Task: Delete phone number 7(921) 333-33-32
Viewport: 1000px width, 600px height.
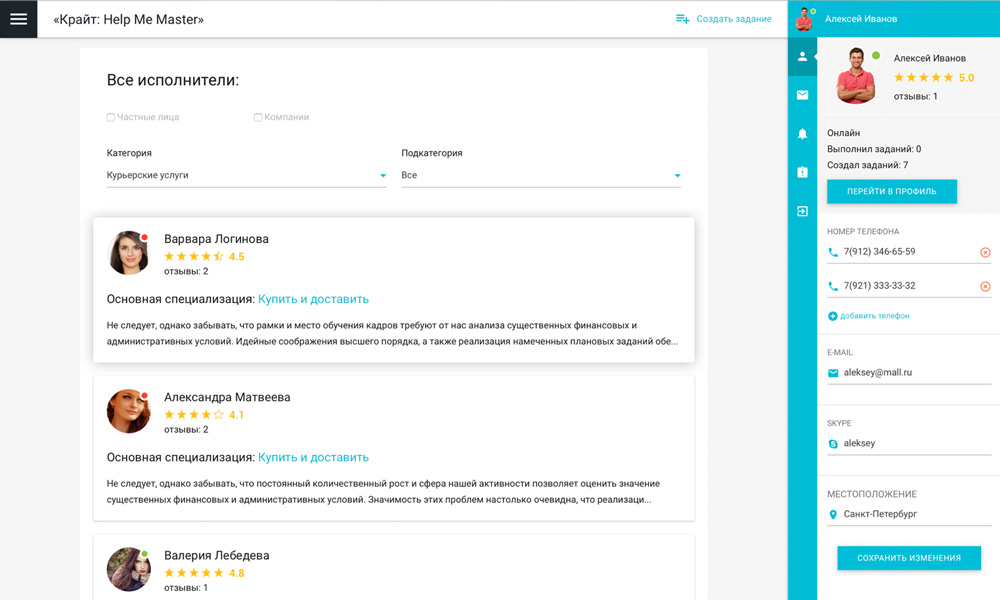Action: pos(985,287)
